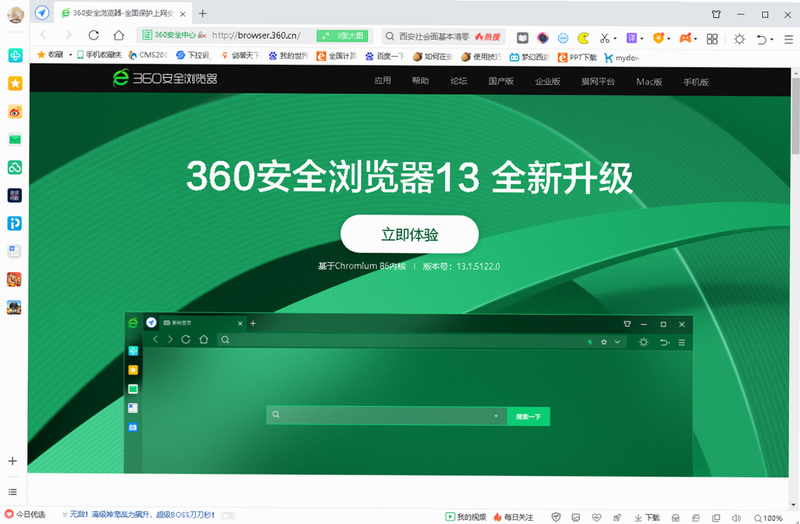Image resolution: width=800 pixels, height=524 pixels.
Task: Click the 热搜 hot search label
Action: [488, 36]
